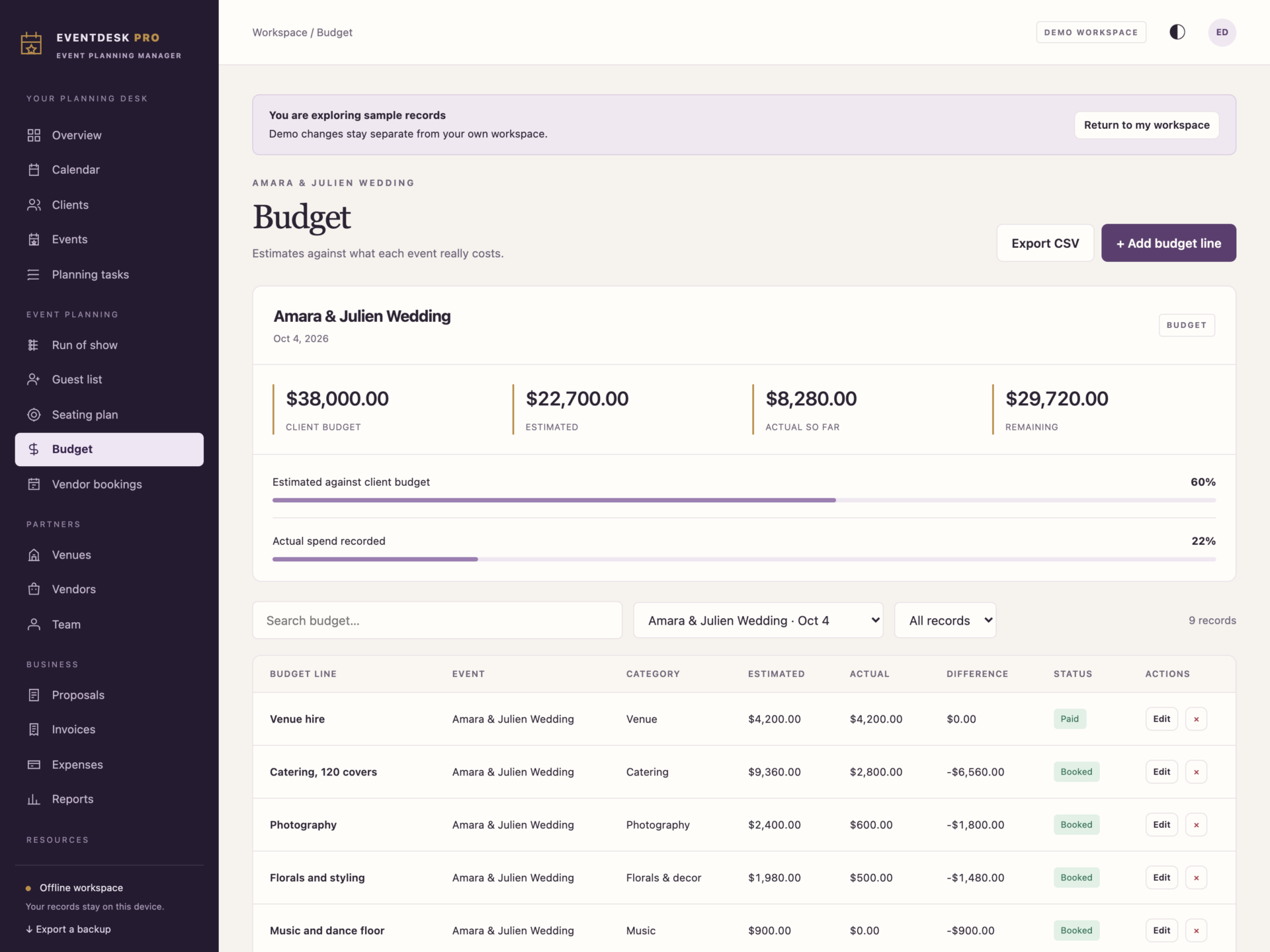Click the EventDesk Pro logo
The width and height of the screenshot is (1270, 952).
pyautogui.click(x=31, y=44)
